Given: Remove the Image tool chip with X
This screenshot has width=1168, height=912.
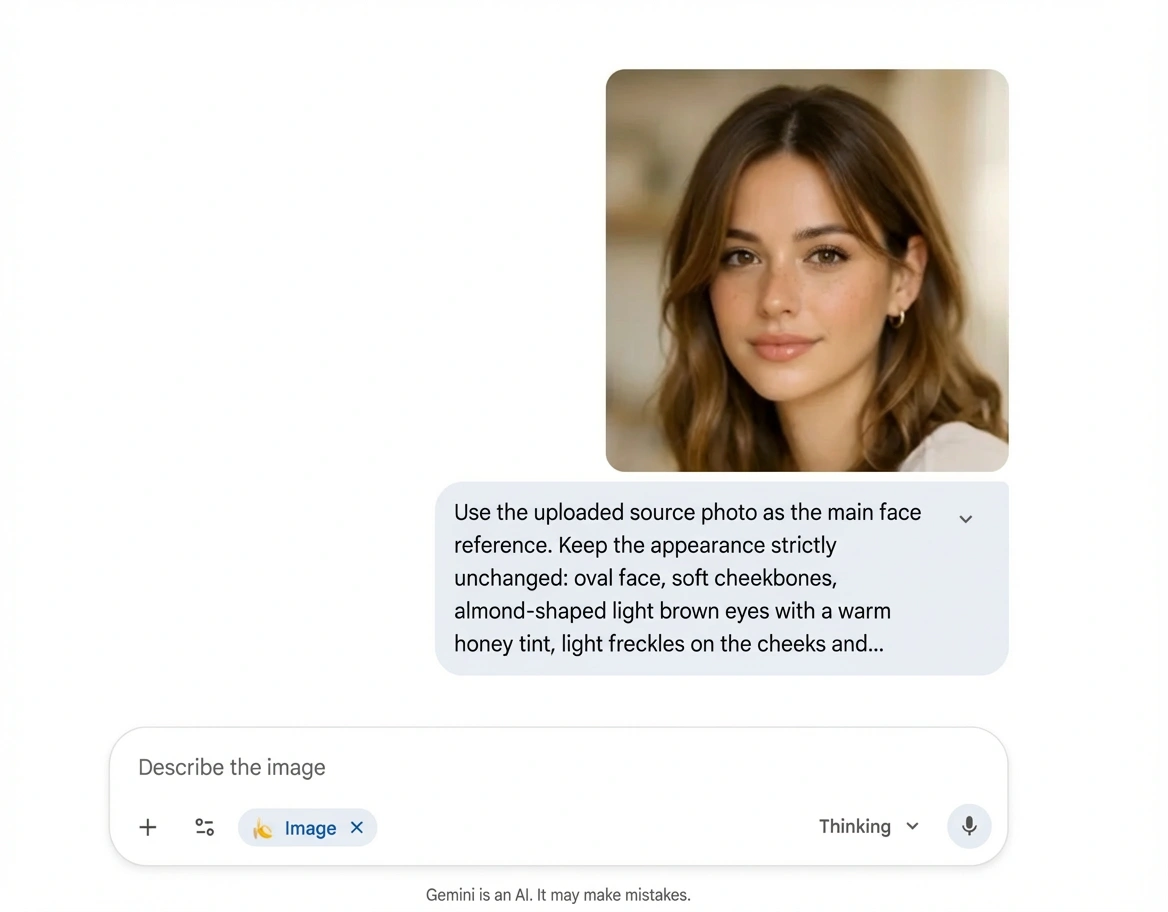Looking at the screenshot, I should [357, 827].
